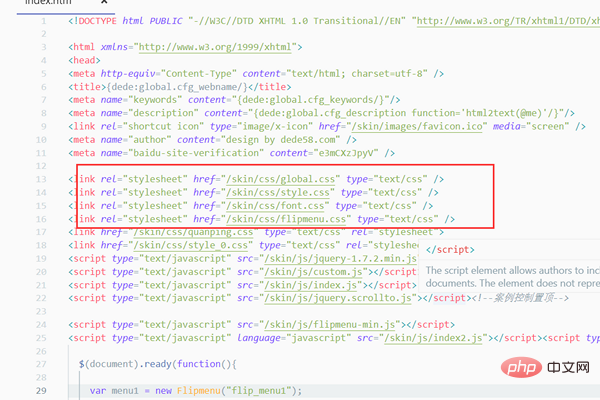Close the index.html editor tab
The width and height of the screenshot is (600, 400).
click(104, 2)
